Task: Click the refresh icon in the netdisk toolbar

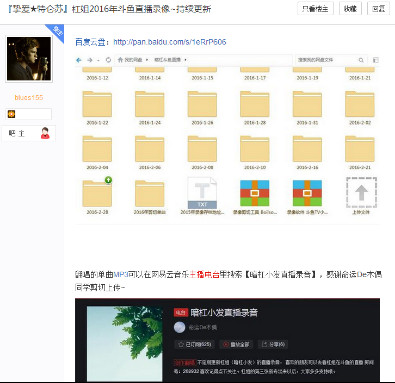Action: coord(108,60)
